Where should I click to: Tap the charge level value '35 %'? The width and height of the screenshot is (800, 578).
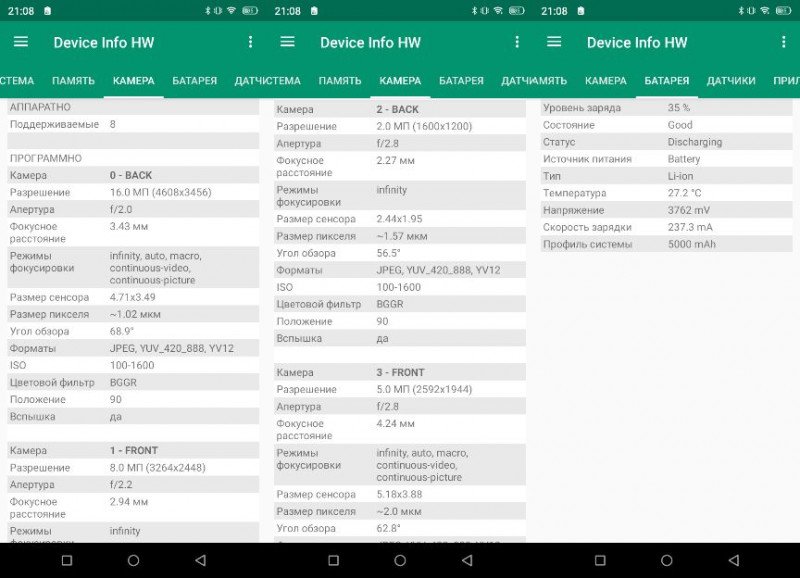[x=679, y=108]
